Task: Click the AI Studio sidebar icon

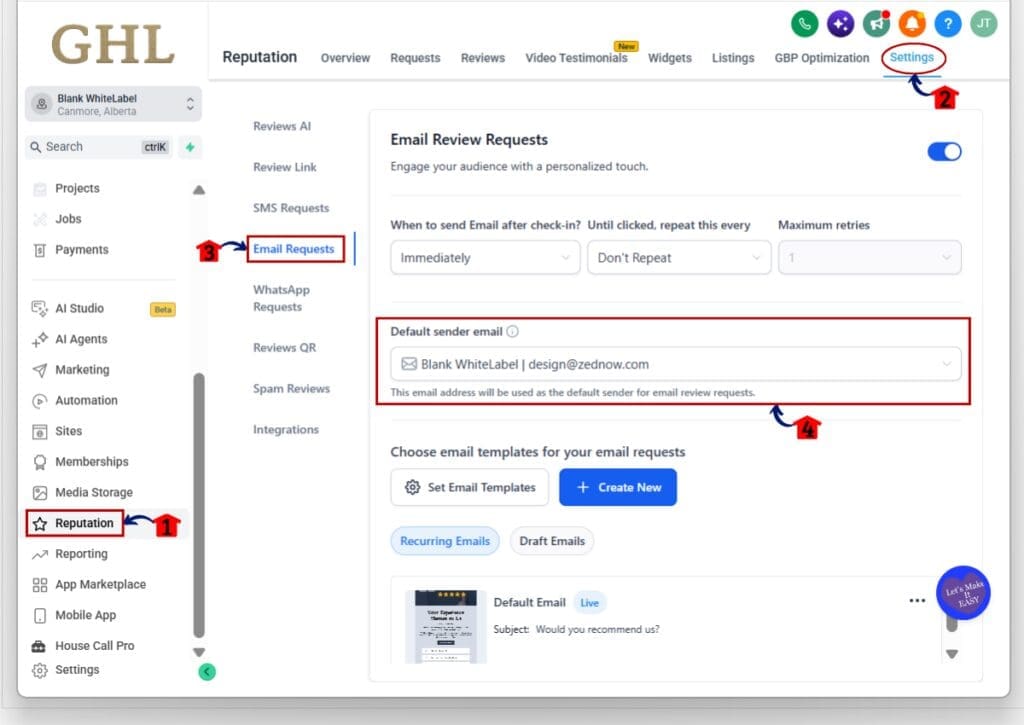Action: tap(40, 308)
